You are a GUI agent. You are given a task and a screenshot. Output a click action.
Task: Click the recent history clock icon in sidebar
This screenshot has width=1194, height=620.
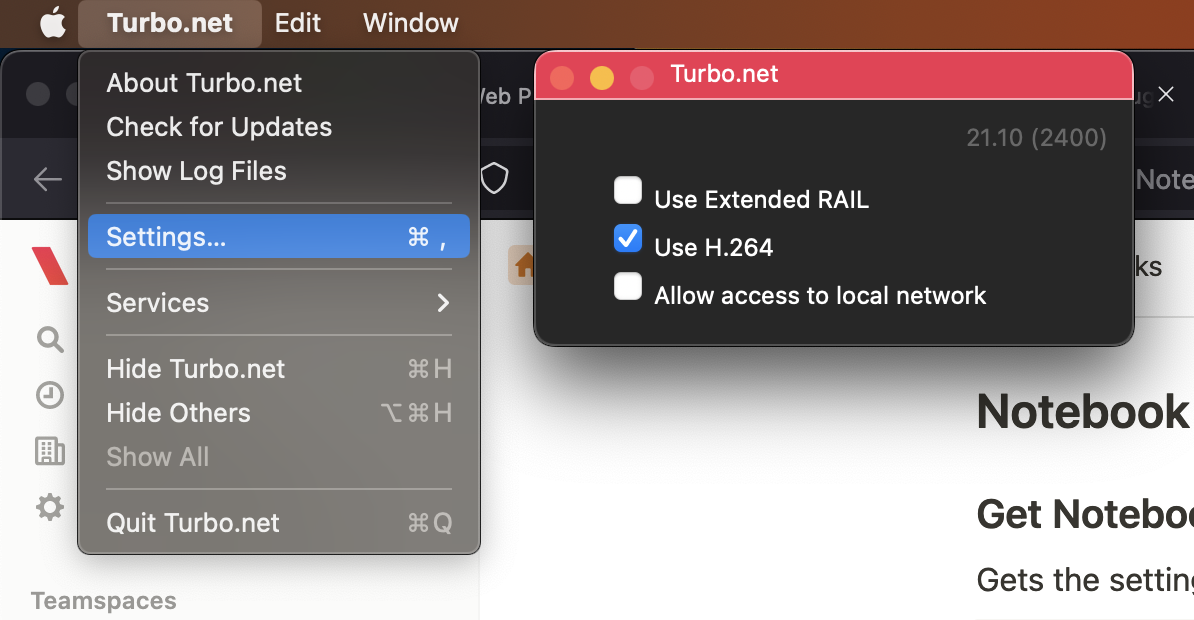point(50,395)
